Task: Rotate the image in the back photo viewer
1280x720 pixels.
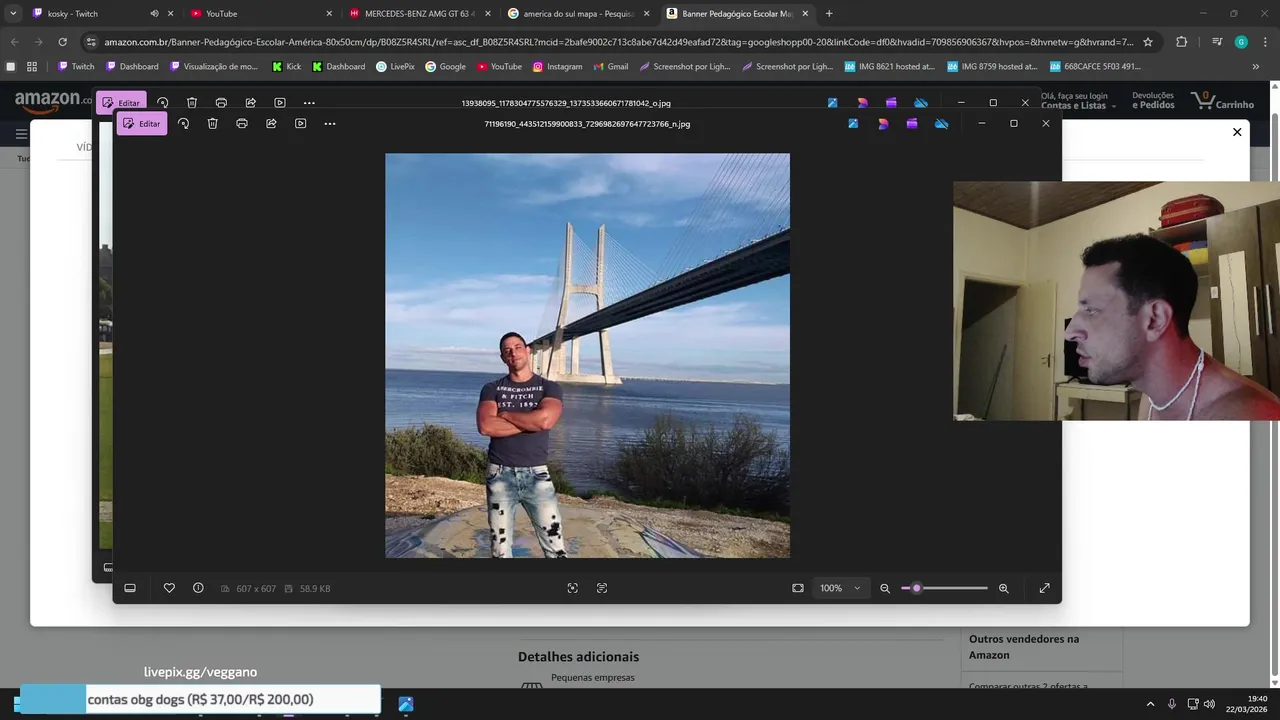Action: click(163, 103)
